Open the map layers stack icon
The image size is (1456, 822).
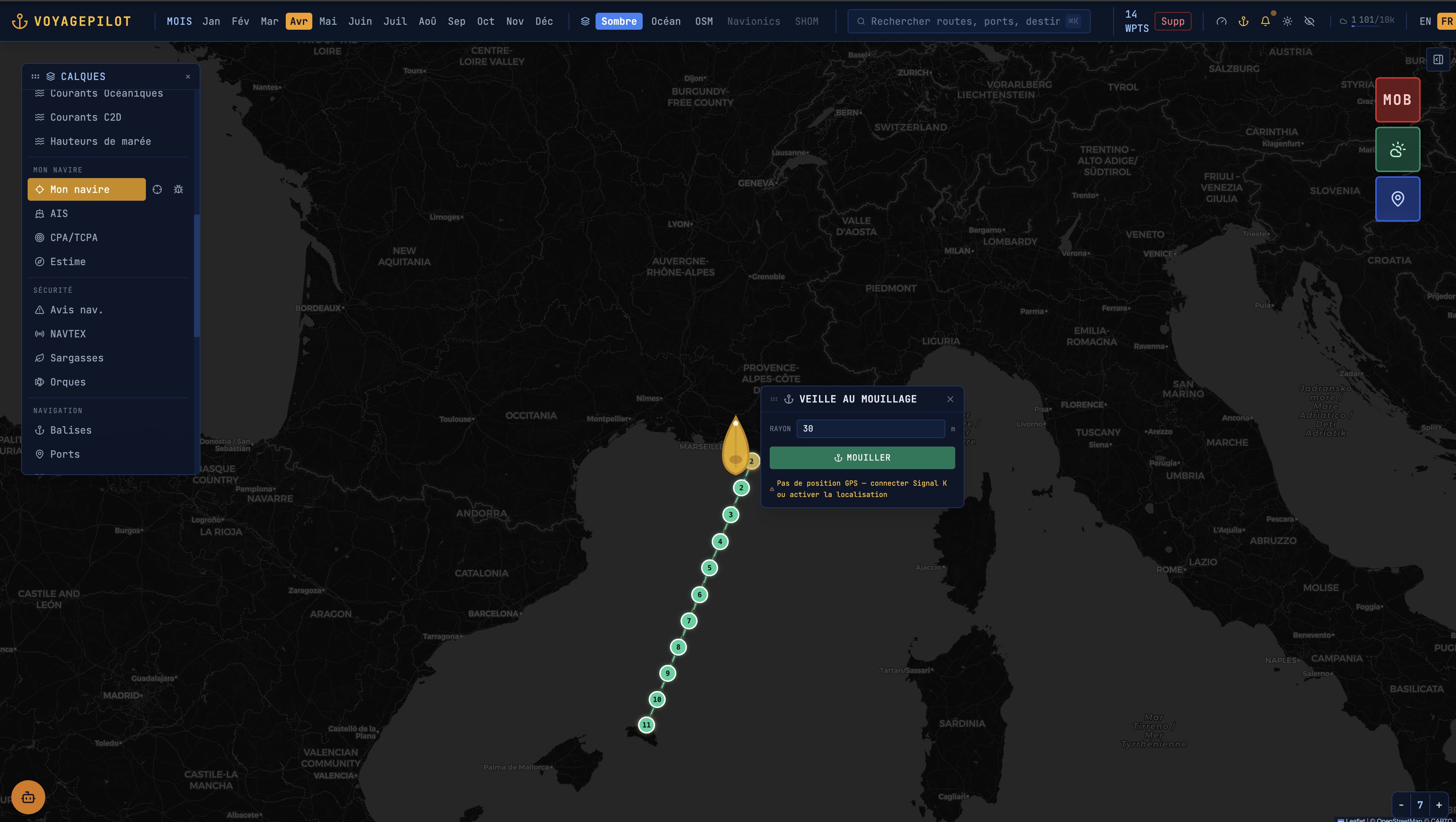coord(585,22)
